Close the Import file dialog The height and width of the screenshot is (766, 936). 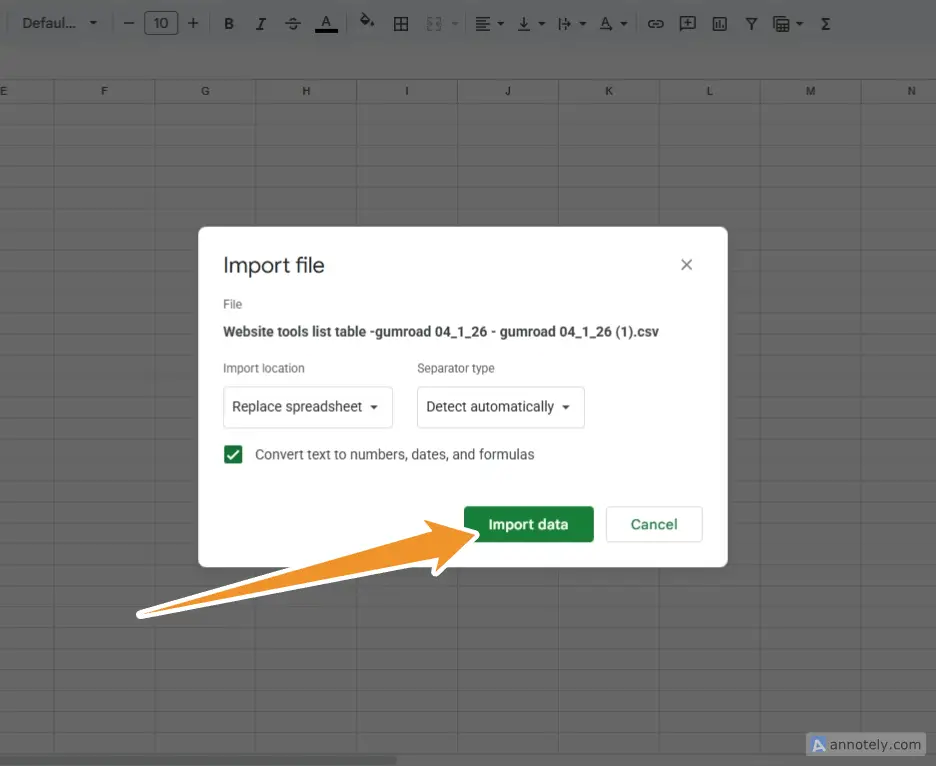pyautogui.click(x=686, y=265)
